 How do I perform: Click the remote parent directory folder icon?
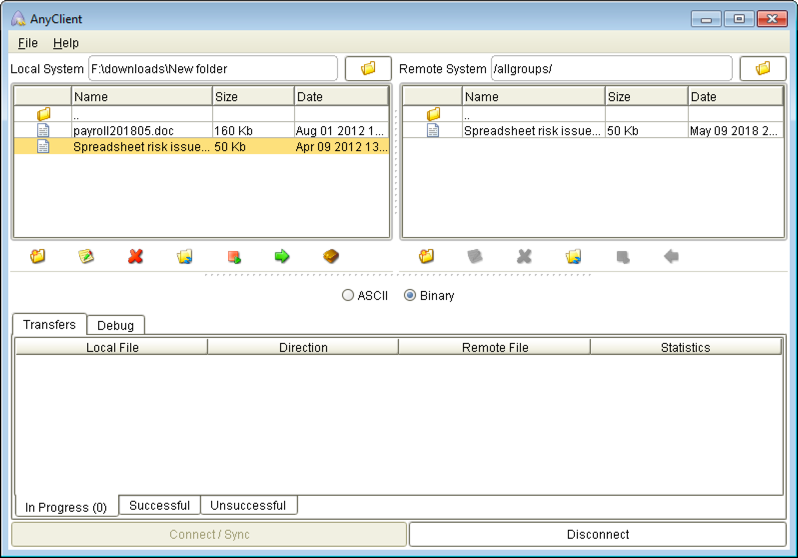pyautogui.click(x=433, y=114)
